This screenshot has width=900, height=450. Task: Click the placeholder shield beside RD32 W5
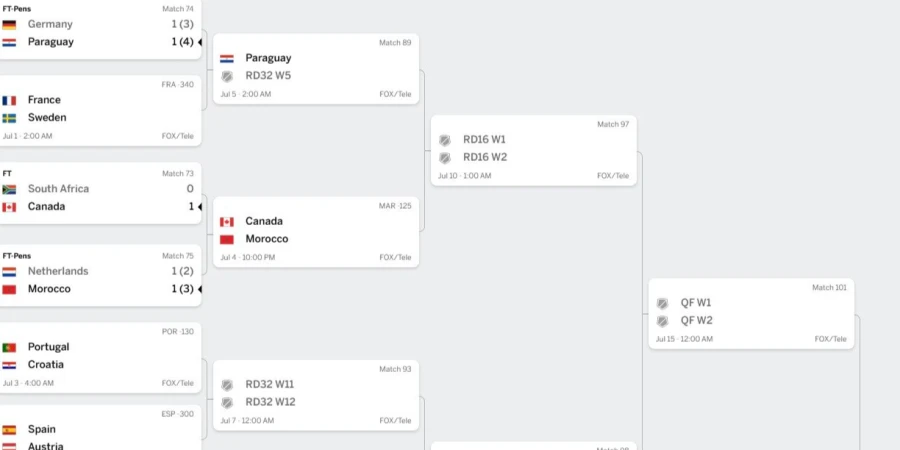(227, 76)
